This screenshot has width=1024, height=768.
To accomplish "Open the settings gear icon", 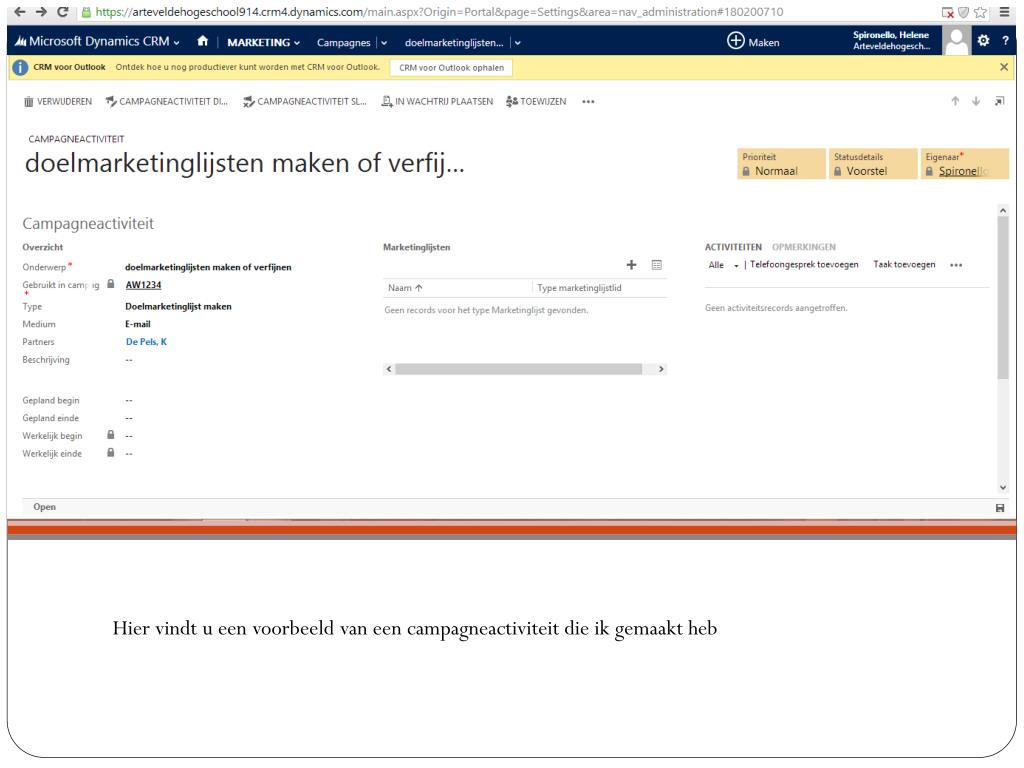I will 983,42.
